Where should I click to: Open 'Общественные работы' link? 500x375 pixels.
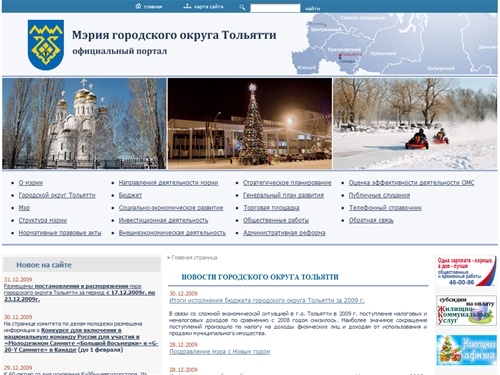pyautogui.click(x=276, y=220)
